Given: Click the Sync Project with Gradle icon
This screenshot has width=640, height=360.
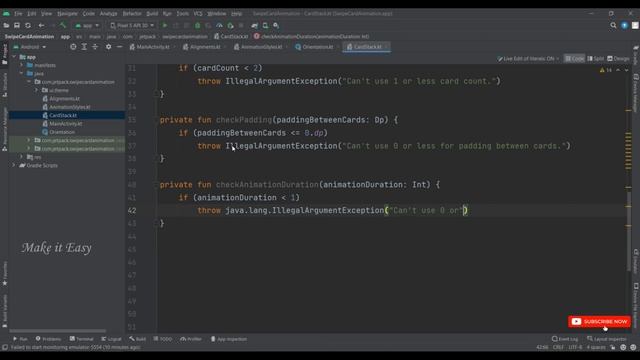Looking at the screenshot, I should [x=255, y=25].
